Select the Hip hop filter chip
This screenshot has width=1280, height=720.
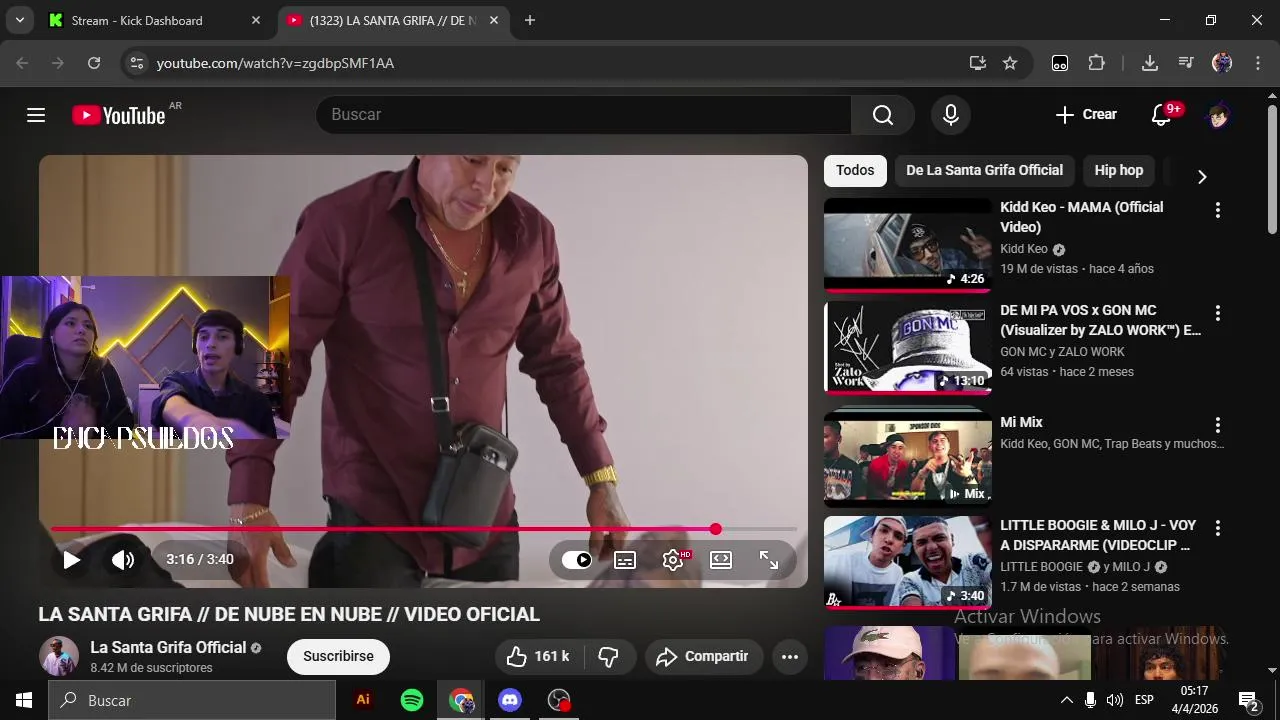(x=1118, y=171)
